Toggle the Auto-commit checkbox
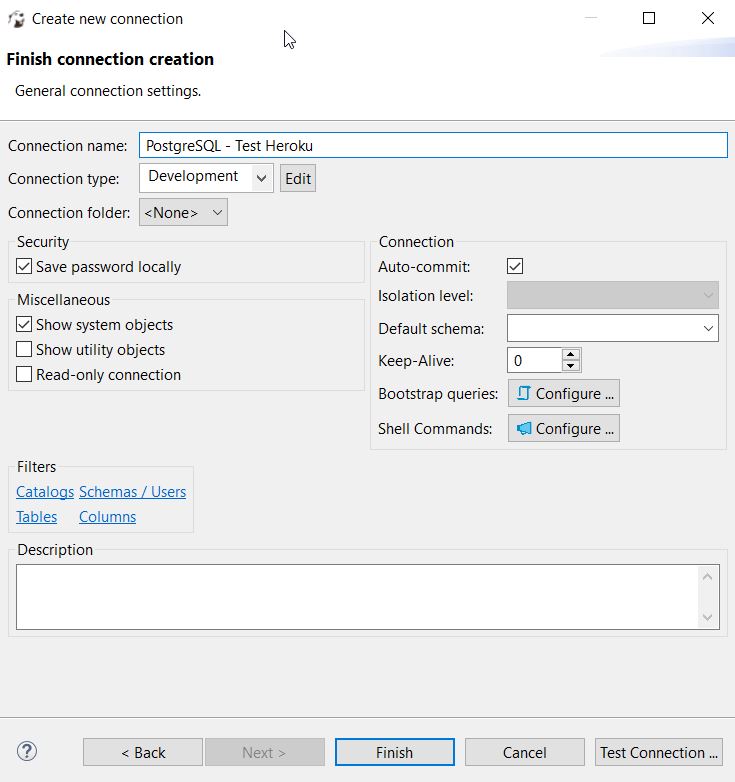Viewport: 735px width, 782px height. point(515,266)
